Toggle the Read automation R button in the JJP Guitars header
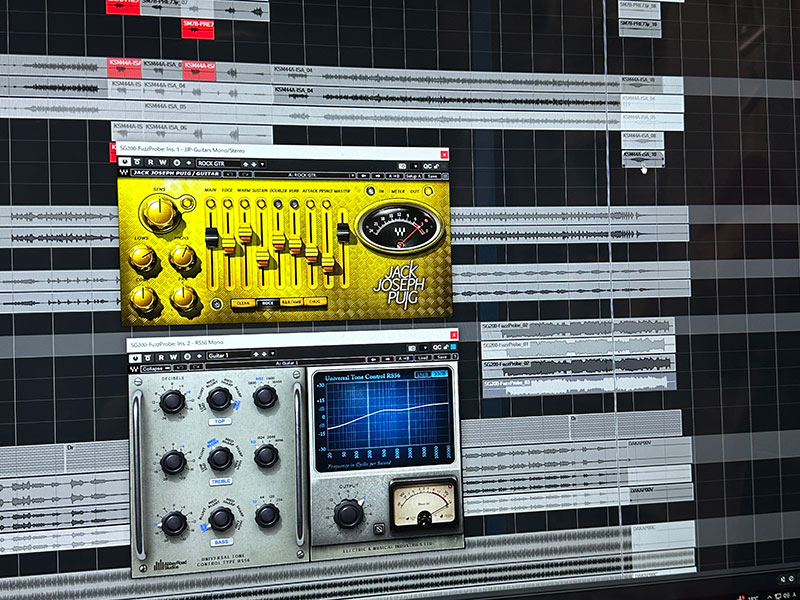This screenshot has height=600, width=800. 151,163
